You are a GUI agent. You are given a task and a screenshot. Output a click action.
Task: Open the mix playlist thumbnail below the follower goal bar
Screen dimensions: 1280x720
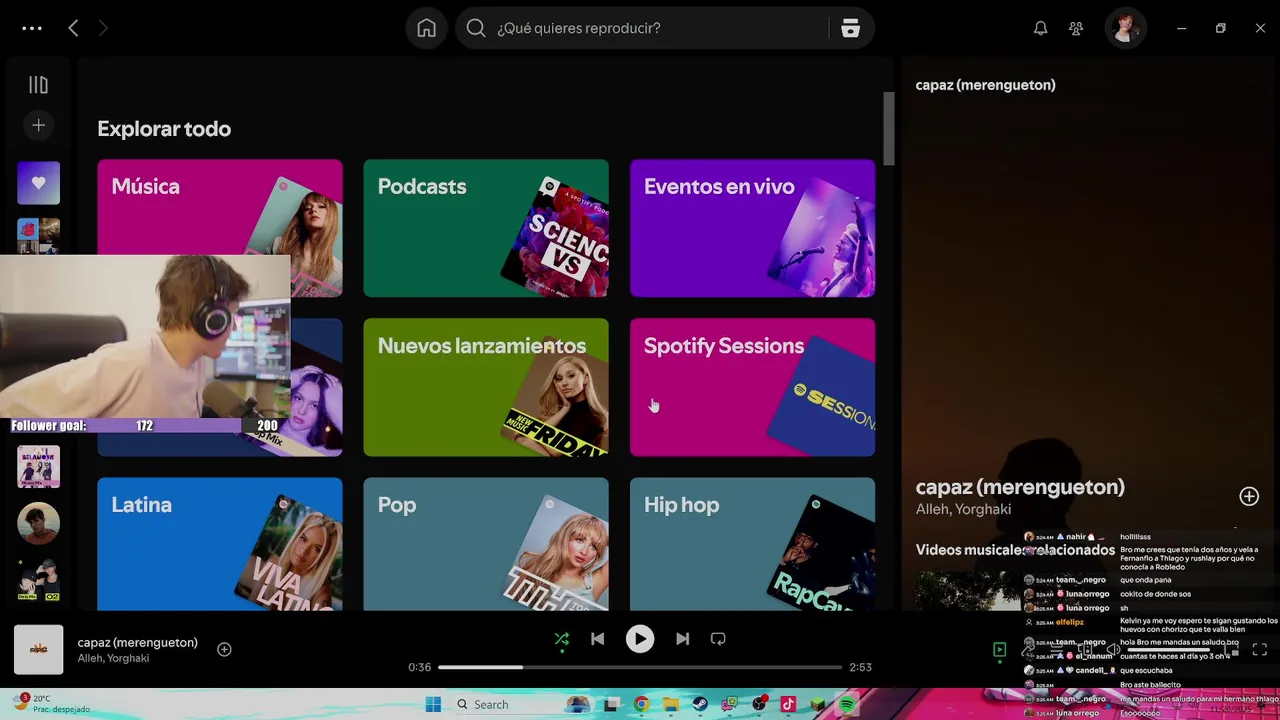(38, 466)
